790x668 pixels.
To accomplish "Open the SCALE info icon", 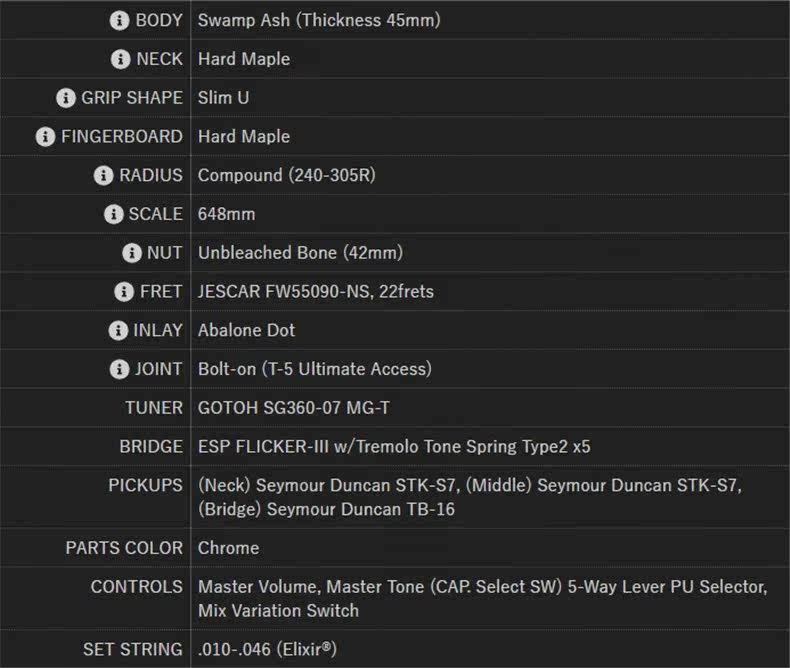I will [113, 214].
